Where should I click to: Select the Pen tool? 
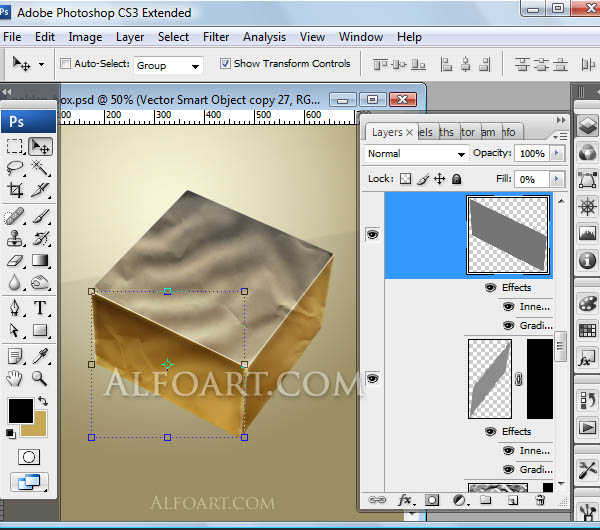(x=15, y=308)
